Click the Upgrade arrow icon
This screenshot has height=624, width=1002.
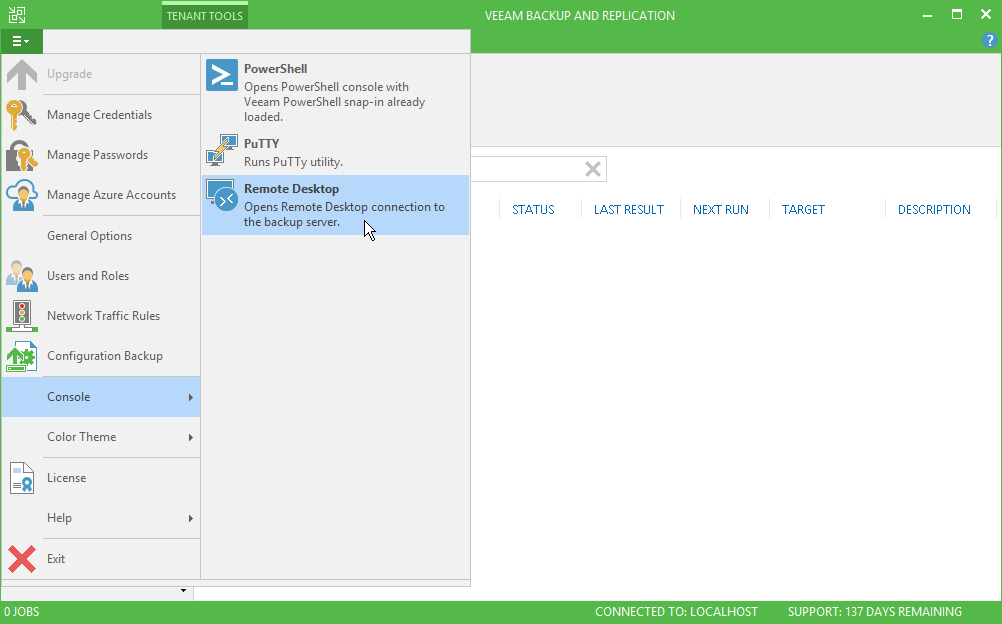(x=22, y=74)
